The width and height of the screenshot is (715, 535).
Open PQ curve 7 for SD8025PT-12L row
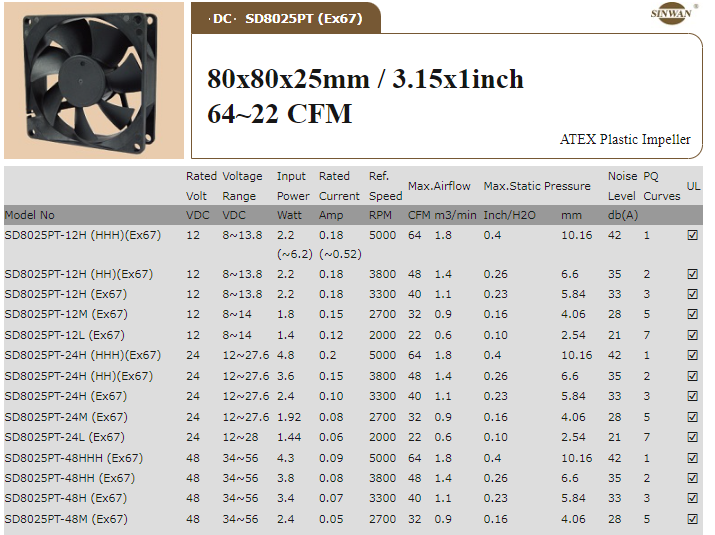[x=647, y=335]
